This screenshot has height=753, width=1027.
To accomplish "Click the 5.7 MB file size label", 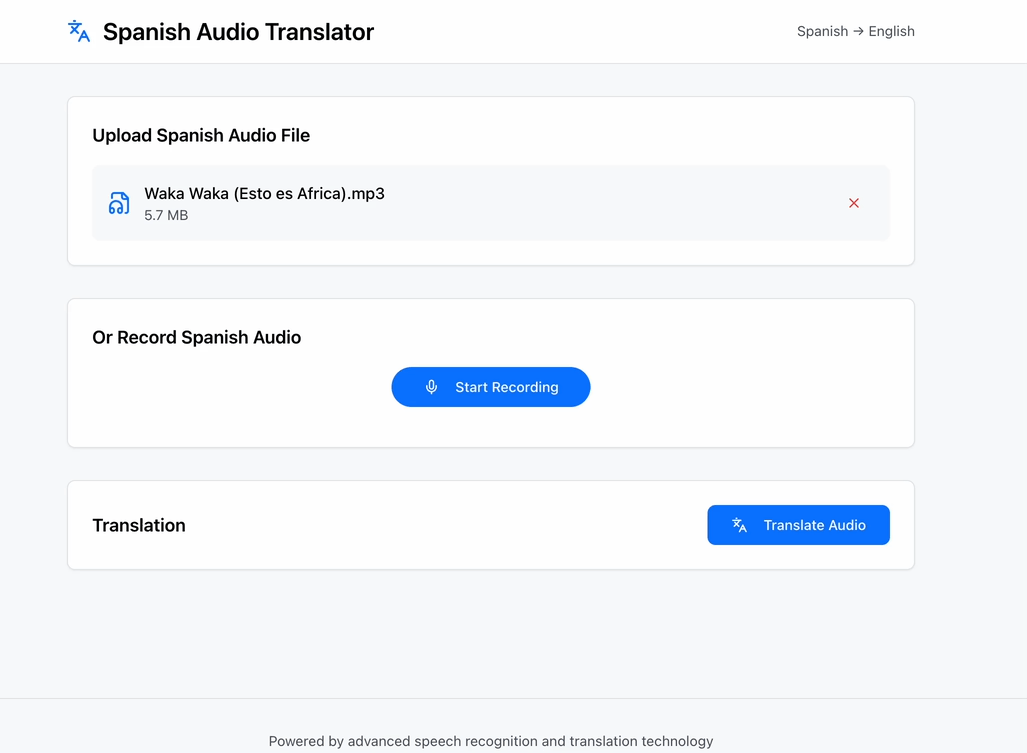I will [x=166, y=215].
